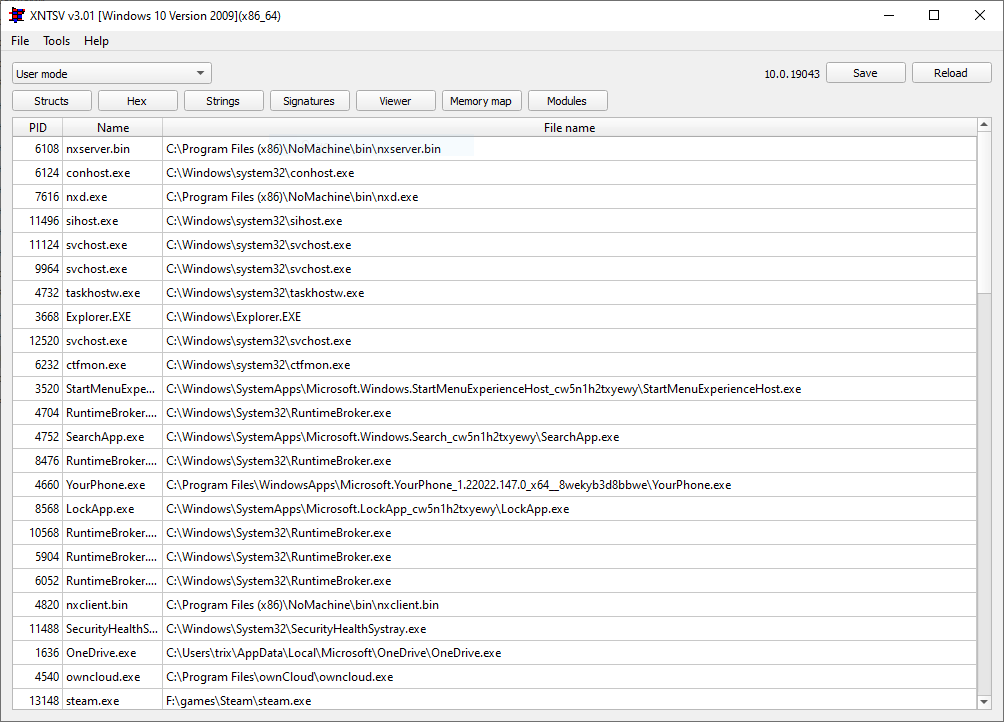
Task: Select the nxclient.bin process name
Action: (x=97, y=605)
